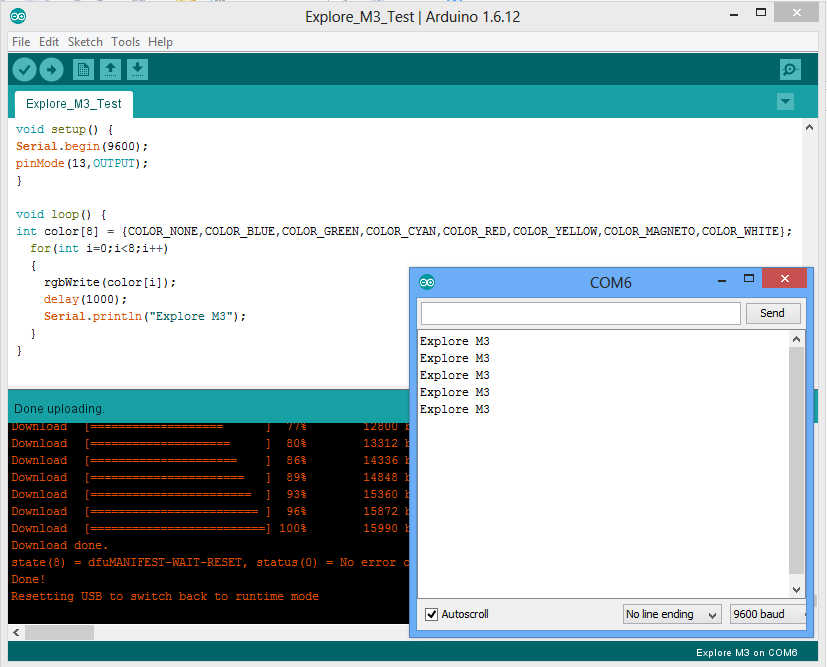
Task: Click the serial monitor input field
Action: coord(581,314)
